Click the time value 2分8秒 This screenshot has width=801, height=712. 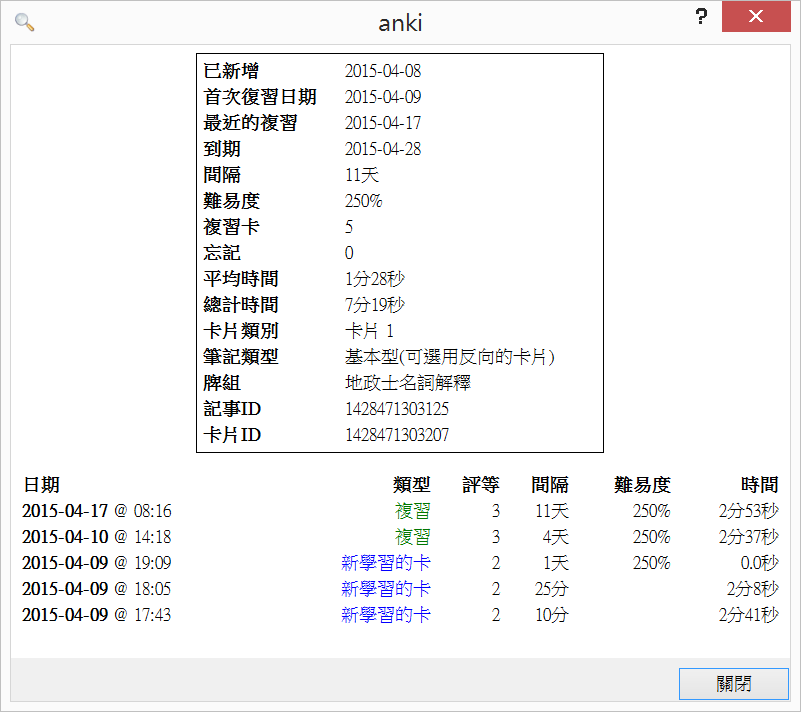752,589
